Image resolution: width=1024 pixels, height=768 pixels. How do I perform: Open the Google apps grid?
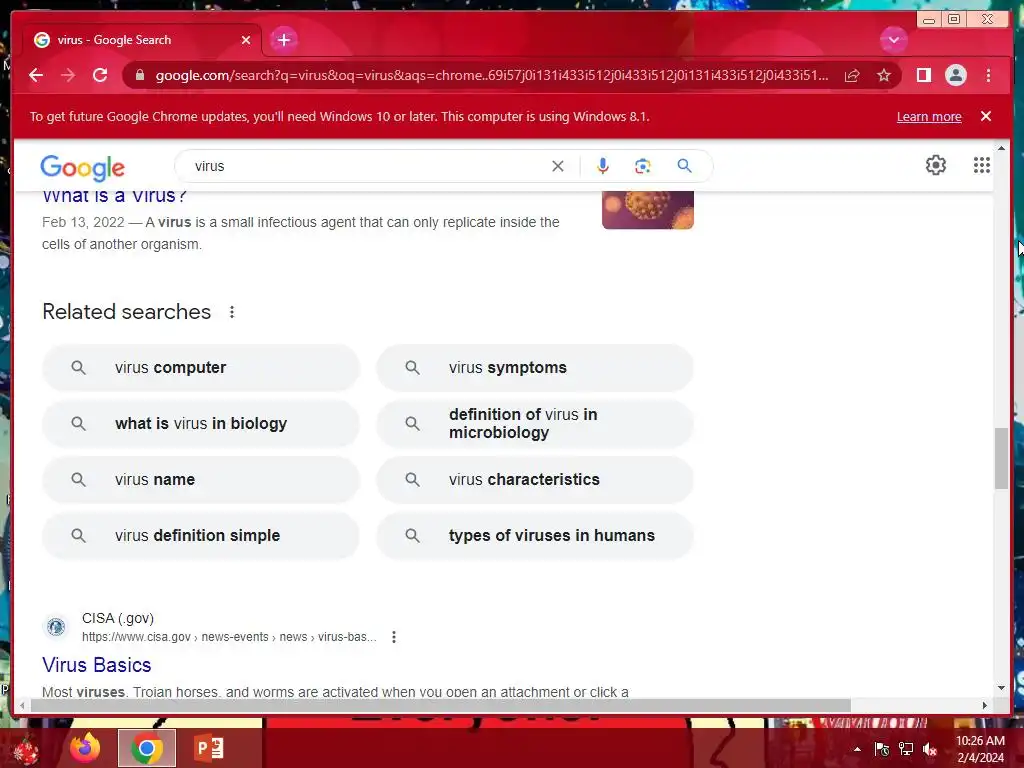point(982,165)
